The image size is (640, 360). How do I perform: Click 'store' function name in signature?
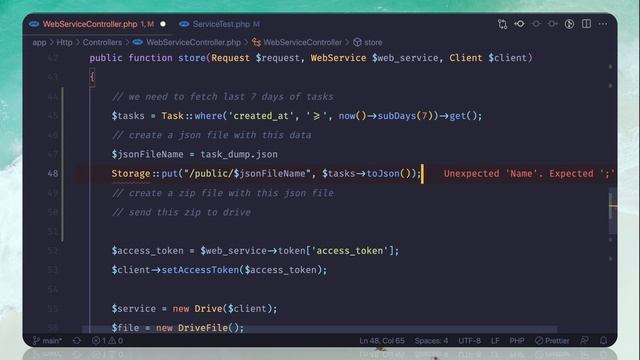(x=192, y=58)
